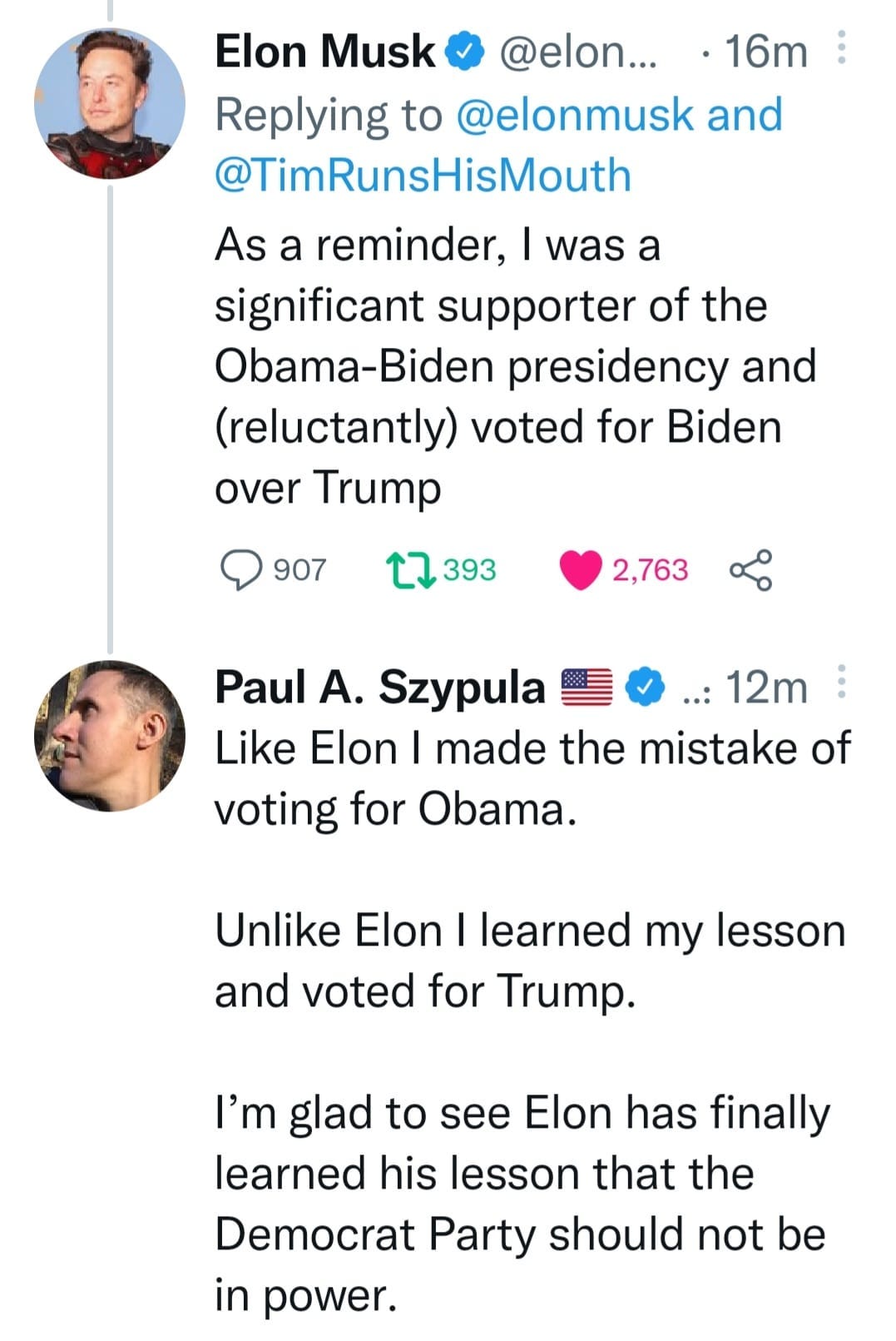
Task: Click the Elon Musk display name
Action: tap(324, 52)
